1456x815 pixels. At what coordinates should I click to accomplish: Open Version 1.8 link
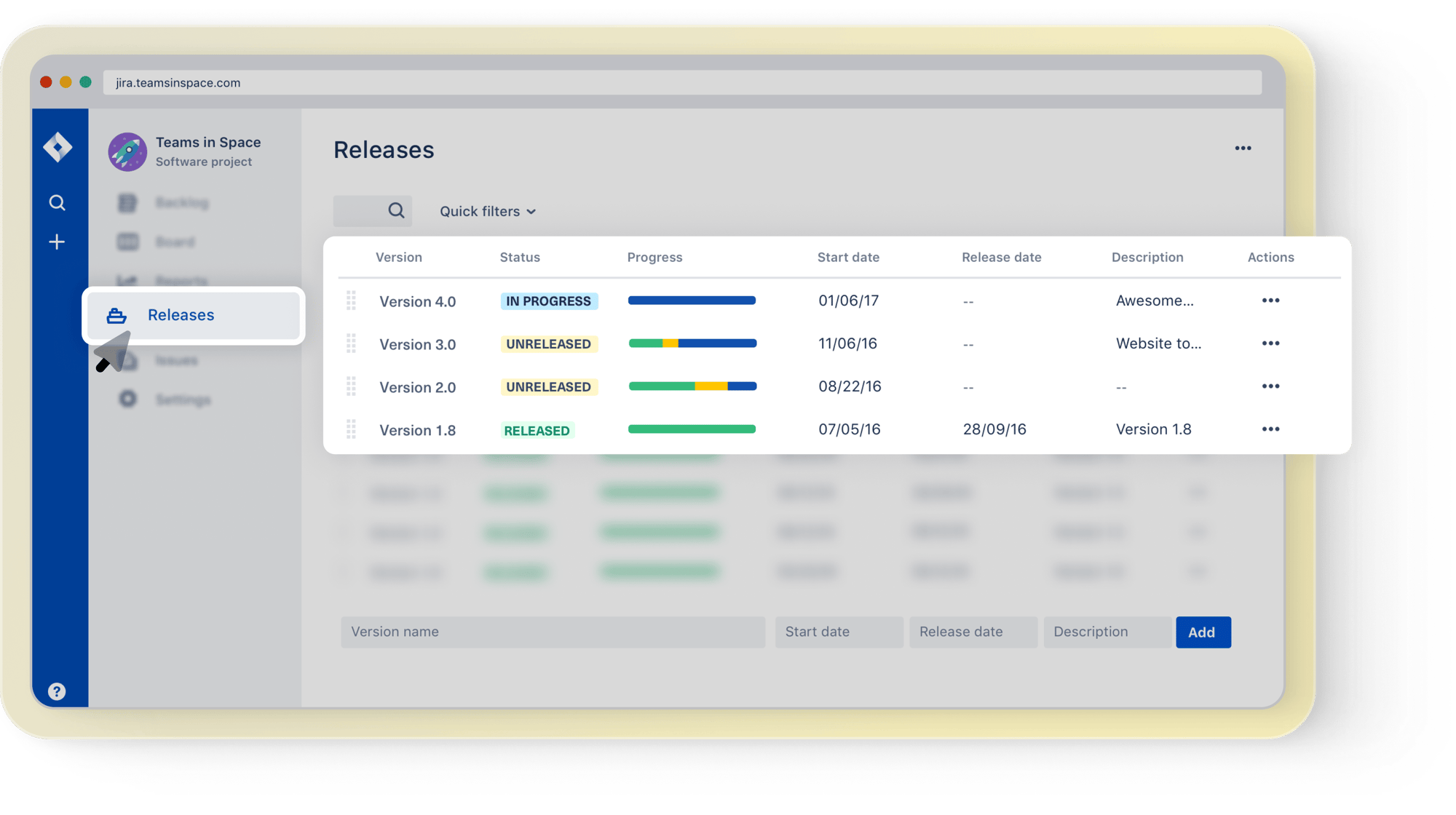tap(417, 430)
